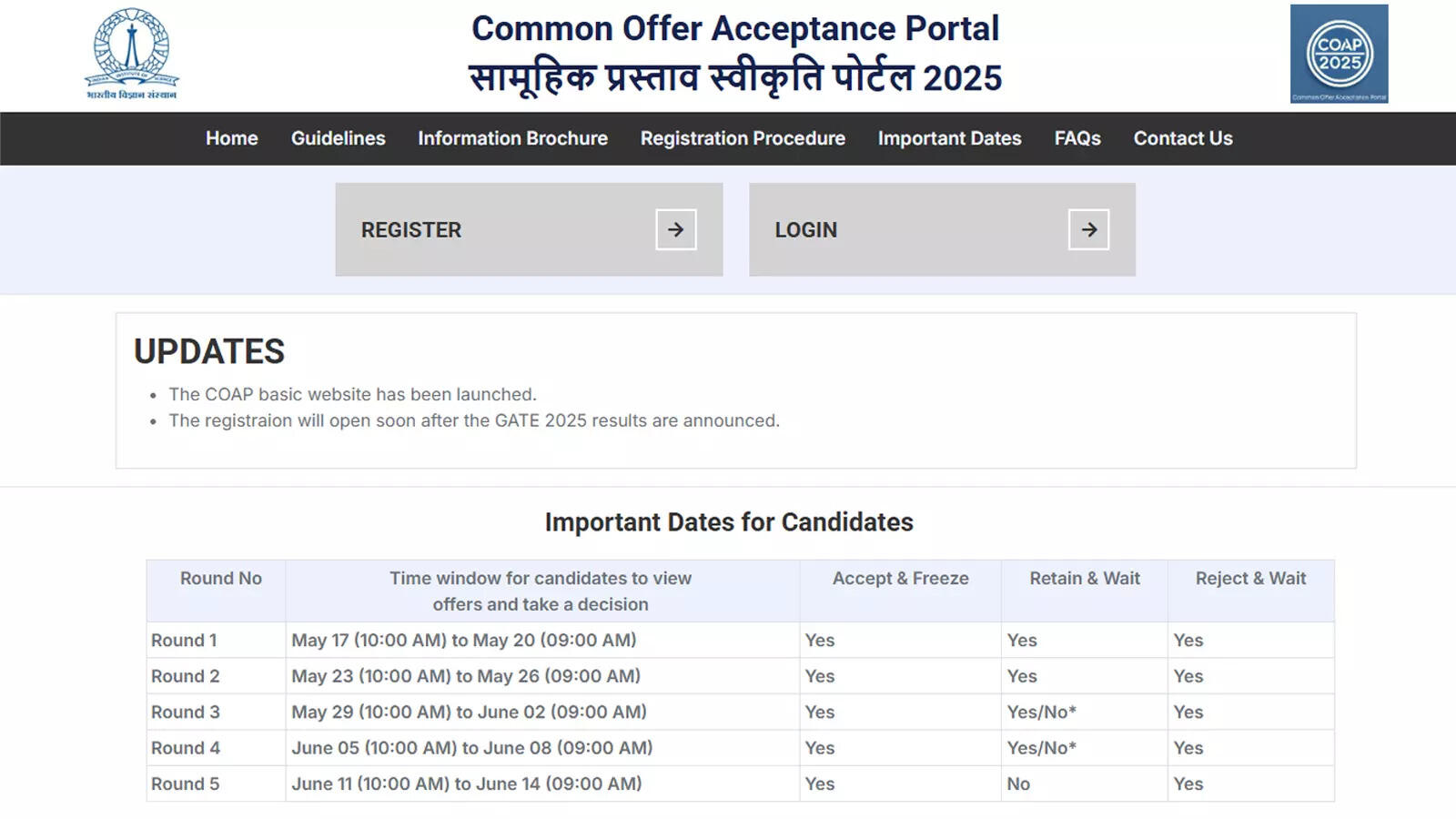This screenshot has width=1456, height=819.
Task: Click the COAP 2025 logo
Action: point(1339,55)
